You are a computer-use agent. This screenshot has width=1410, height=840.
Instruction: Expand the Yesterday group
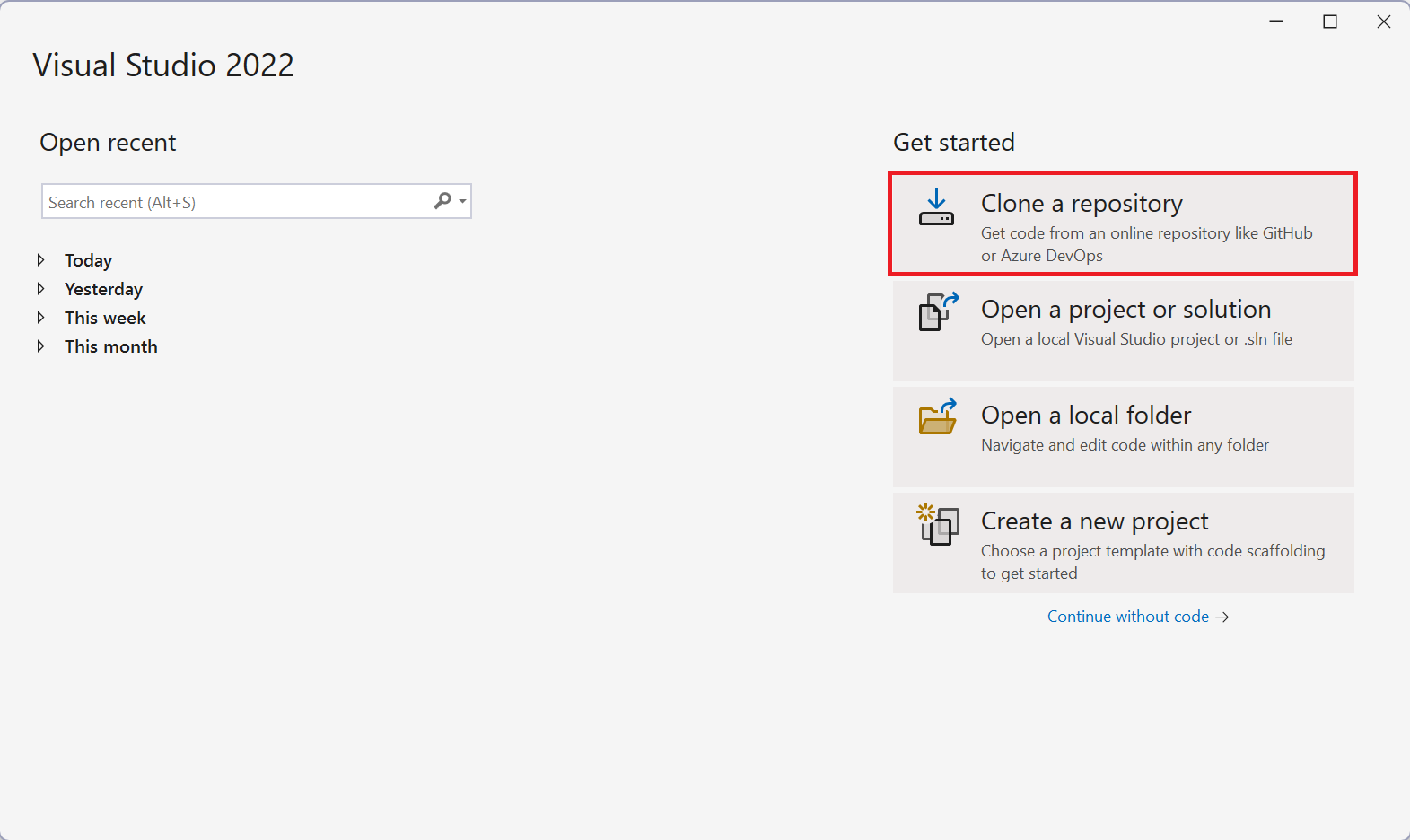pos(40,289)
